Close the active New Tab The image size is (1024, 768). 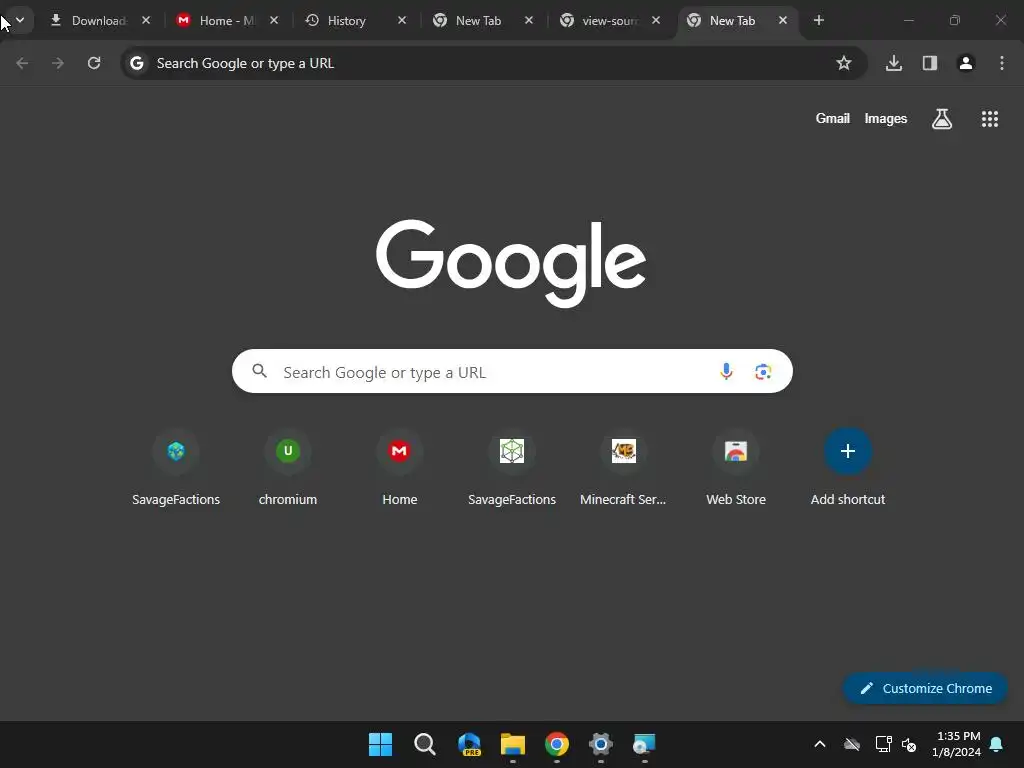782,20
